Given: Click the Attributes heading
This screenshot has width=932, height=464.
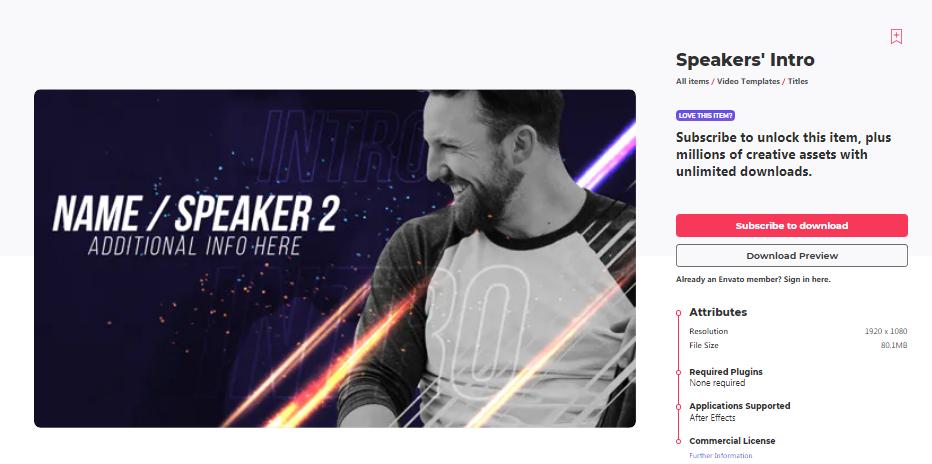Looking at the screenshot, I should 718,312.
